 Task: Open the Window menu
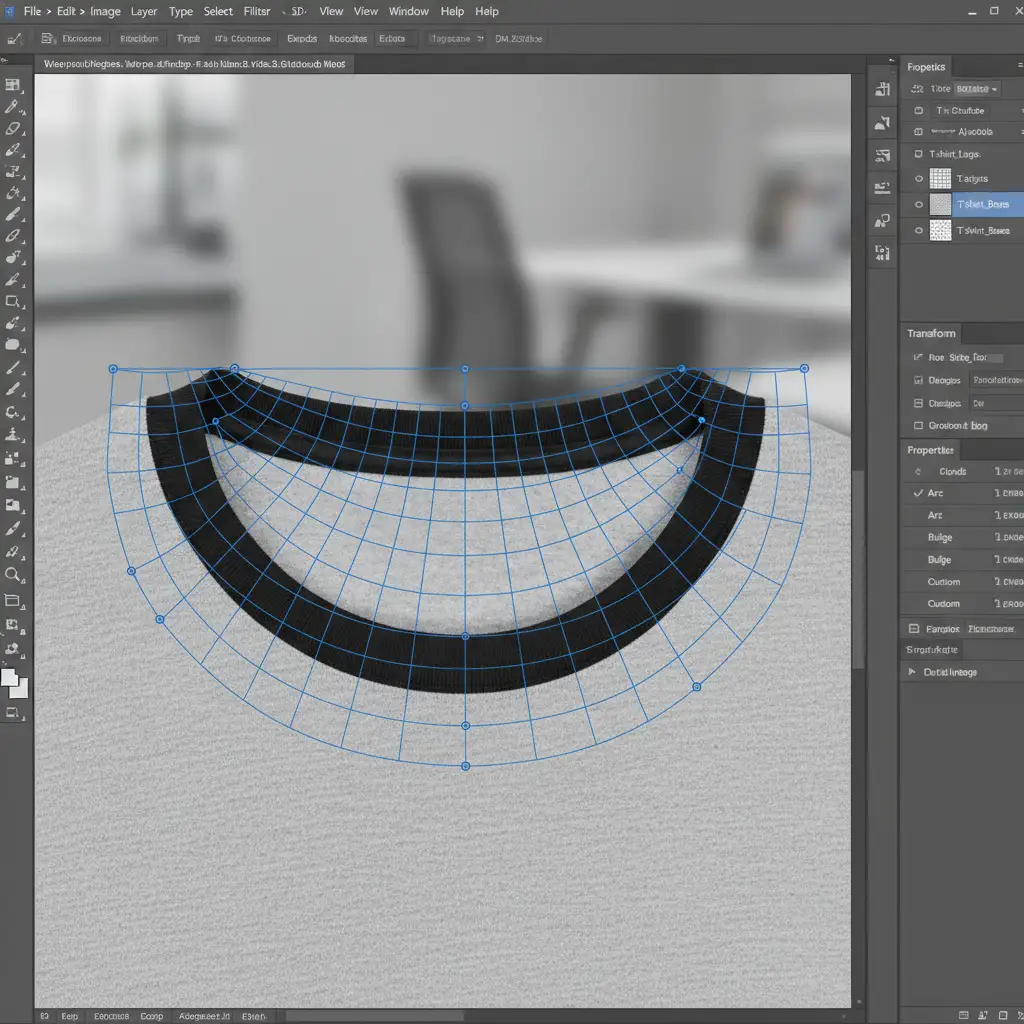coord(408,11)
